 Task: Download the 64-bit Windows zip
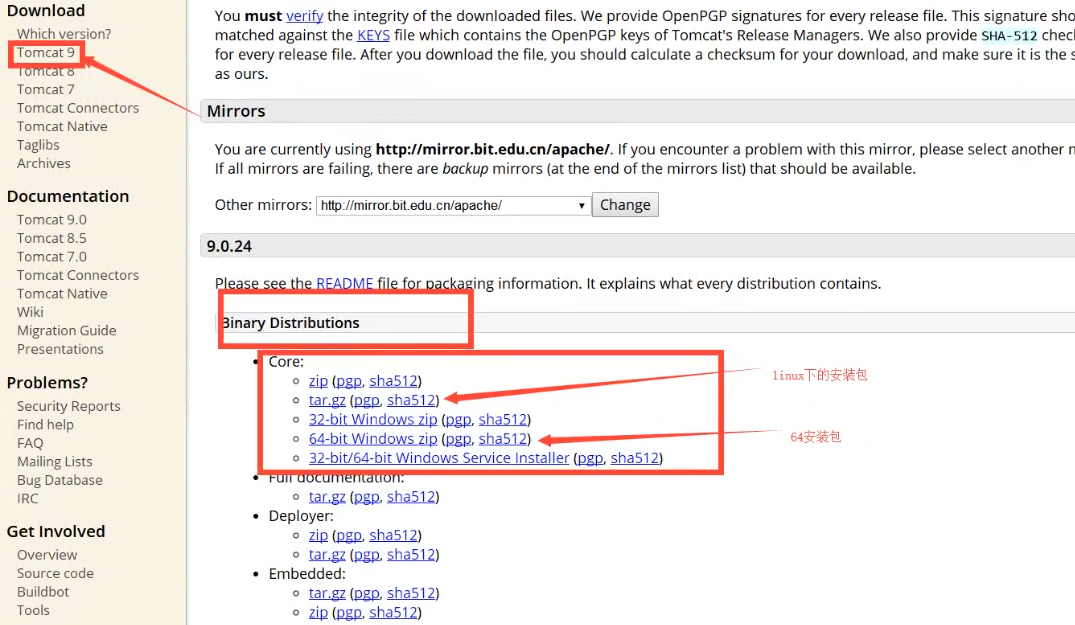pos(373,439)
